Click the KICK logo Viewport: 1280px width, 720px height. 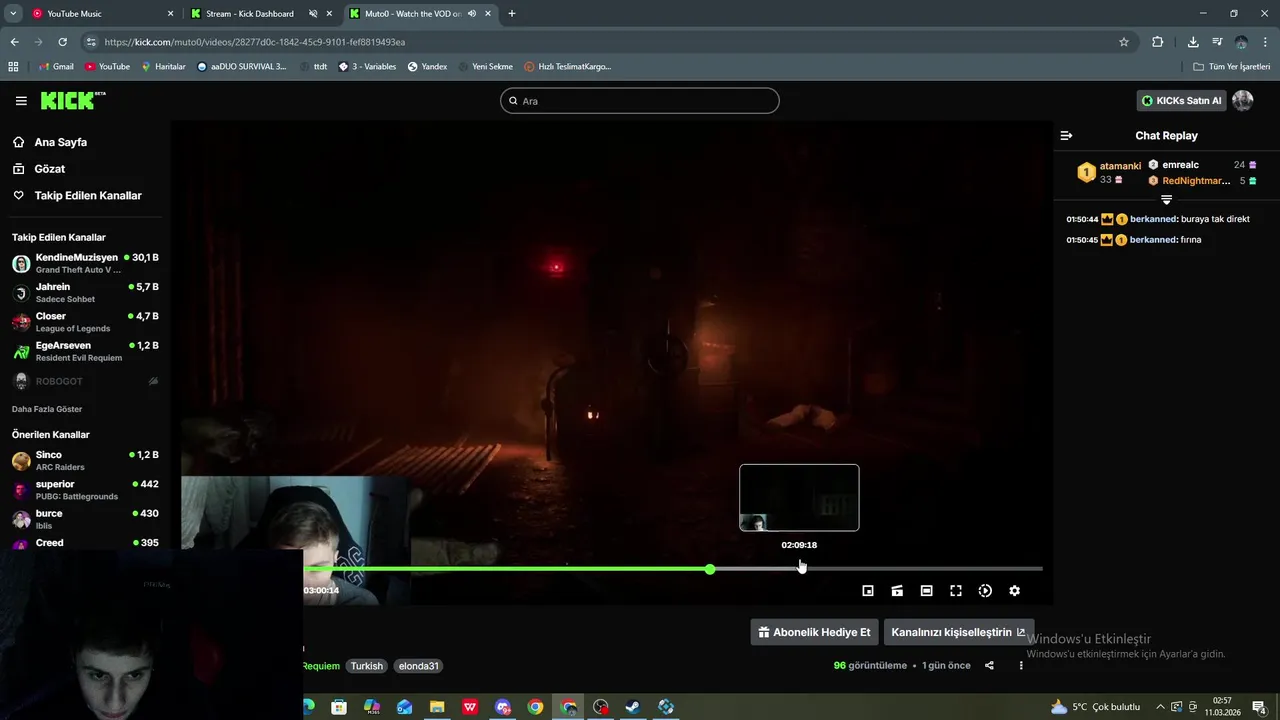pyautogui.click(x=73, y=101)
